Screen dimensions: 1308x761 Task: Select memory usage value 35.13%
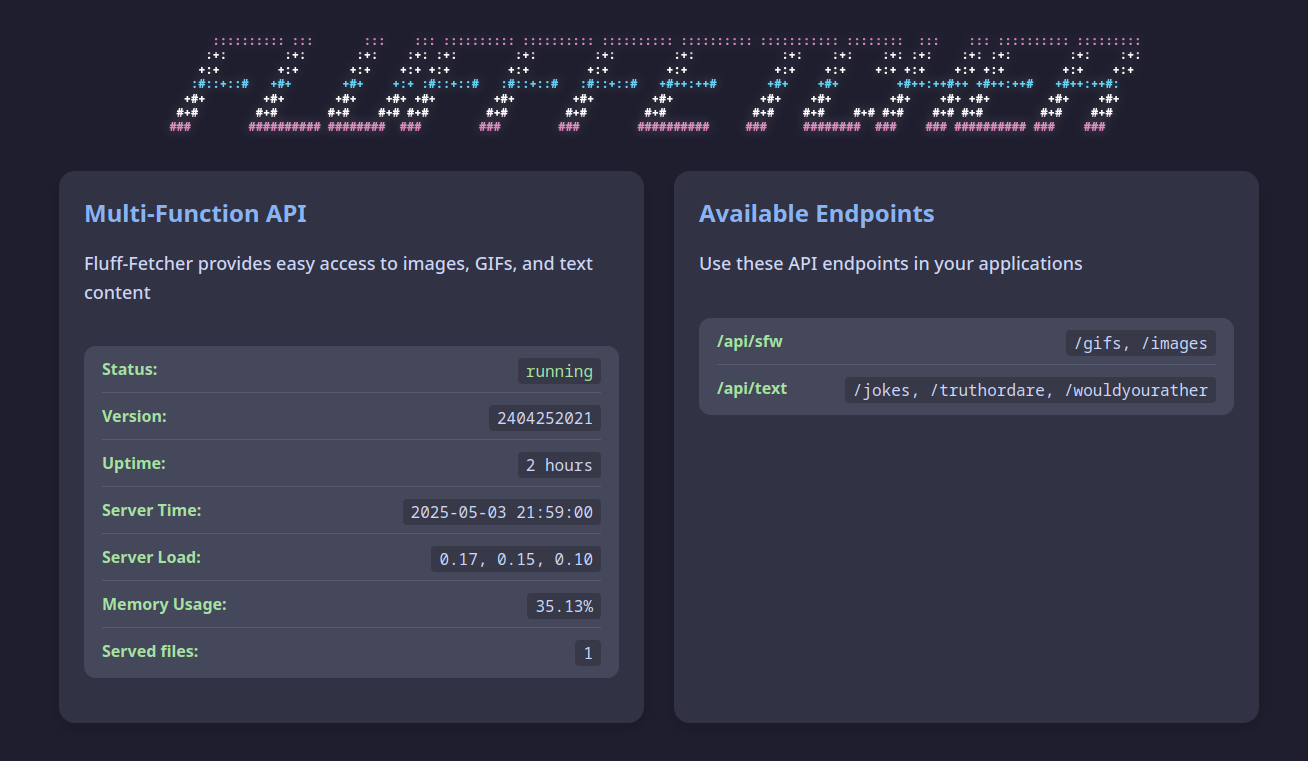click(564, 606)
